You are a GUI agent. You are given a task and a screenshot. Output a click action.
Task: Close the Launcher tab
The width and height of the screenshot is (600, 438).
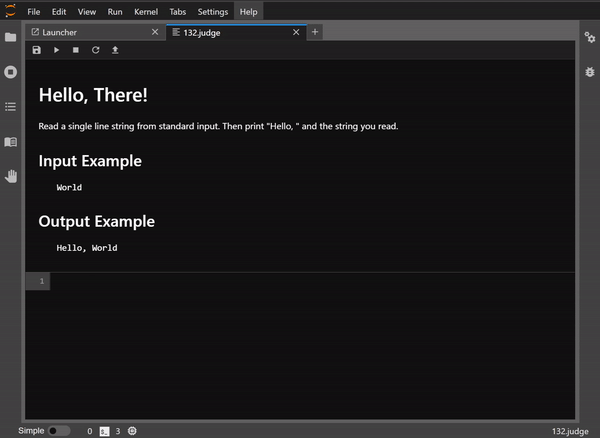[155, 32]
